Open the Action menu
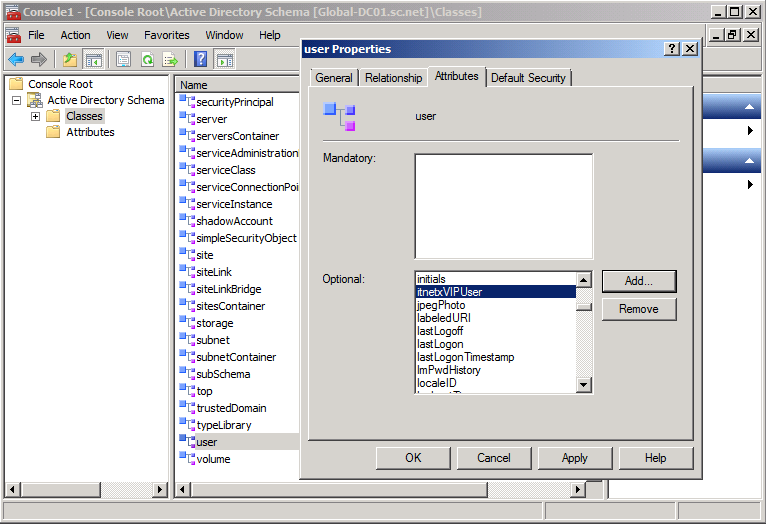766x524 pixels. coord(75,35)
